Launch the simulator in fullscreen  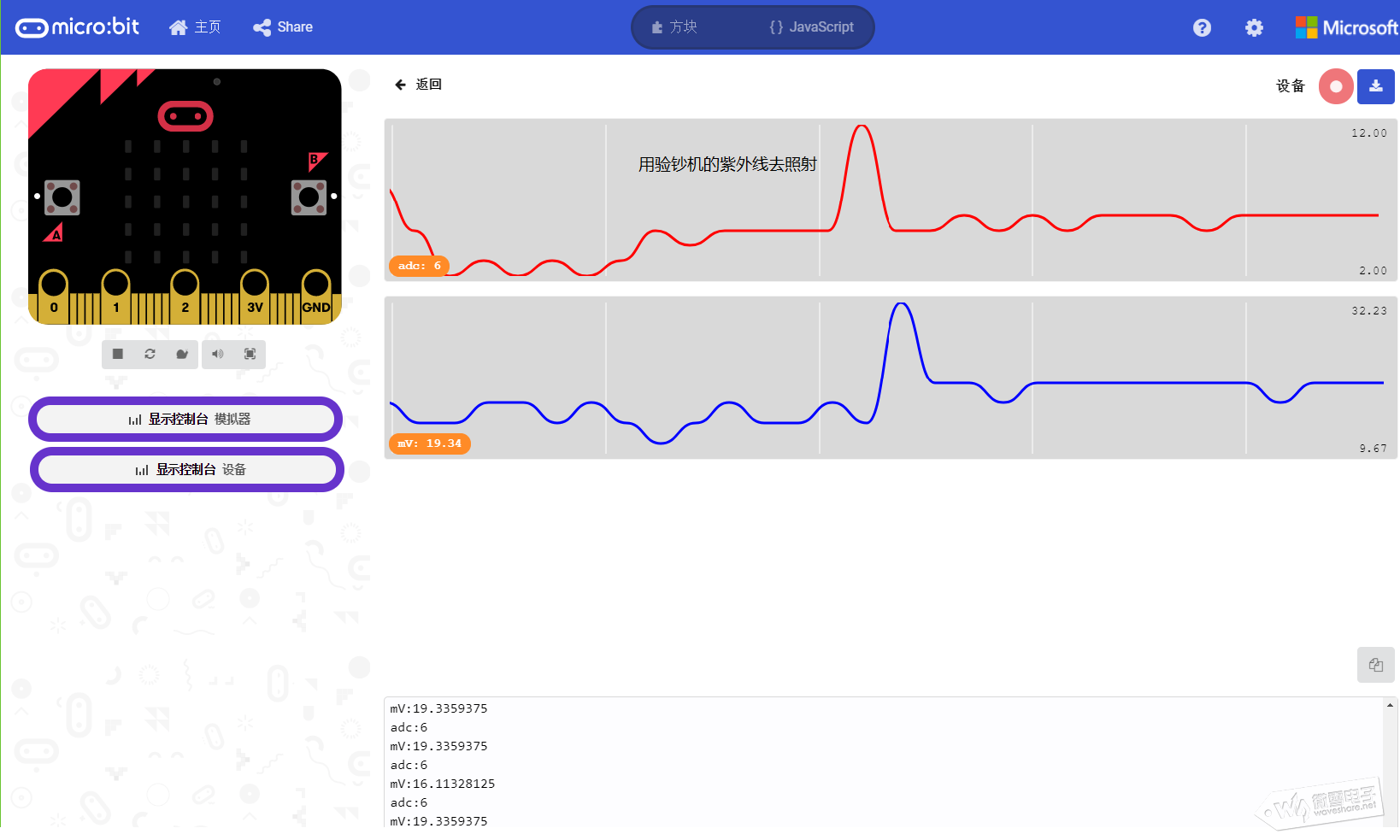pyautogui.click(x=250, y=354)
